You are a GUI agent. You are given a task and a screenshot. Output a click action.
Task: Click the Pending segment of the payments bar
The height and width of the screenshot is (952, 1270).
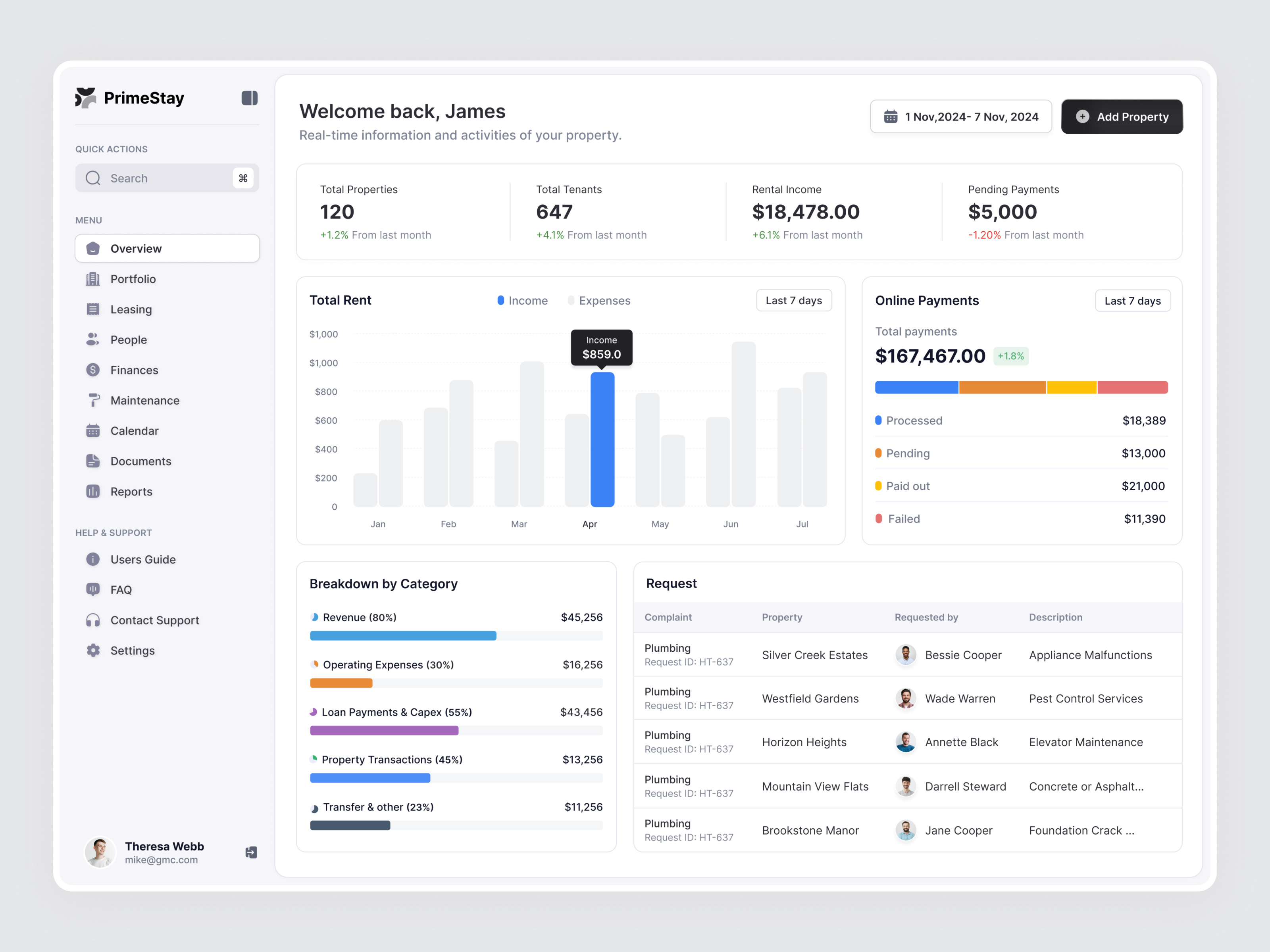click(1003, 387)
